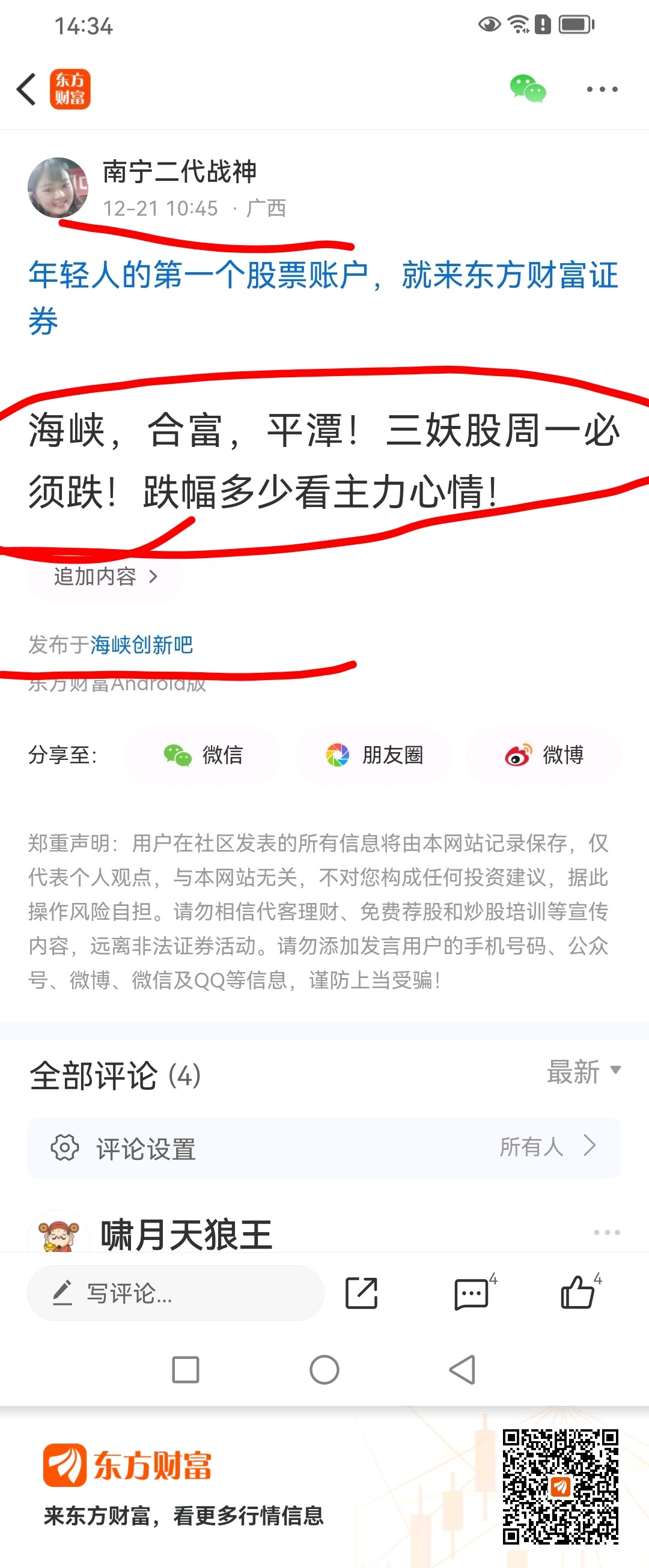Viewport: 649px width, 1568px height.
Task: Open the comments bubble icon
Action: pyautogui.click(x=472, y=1293)
